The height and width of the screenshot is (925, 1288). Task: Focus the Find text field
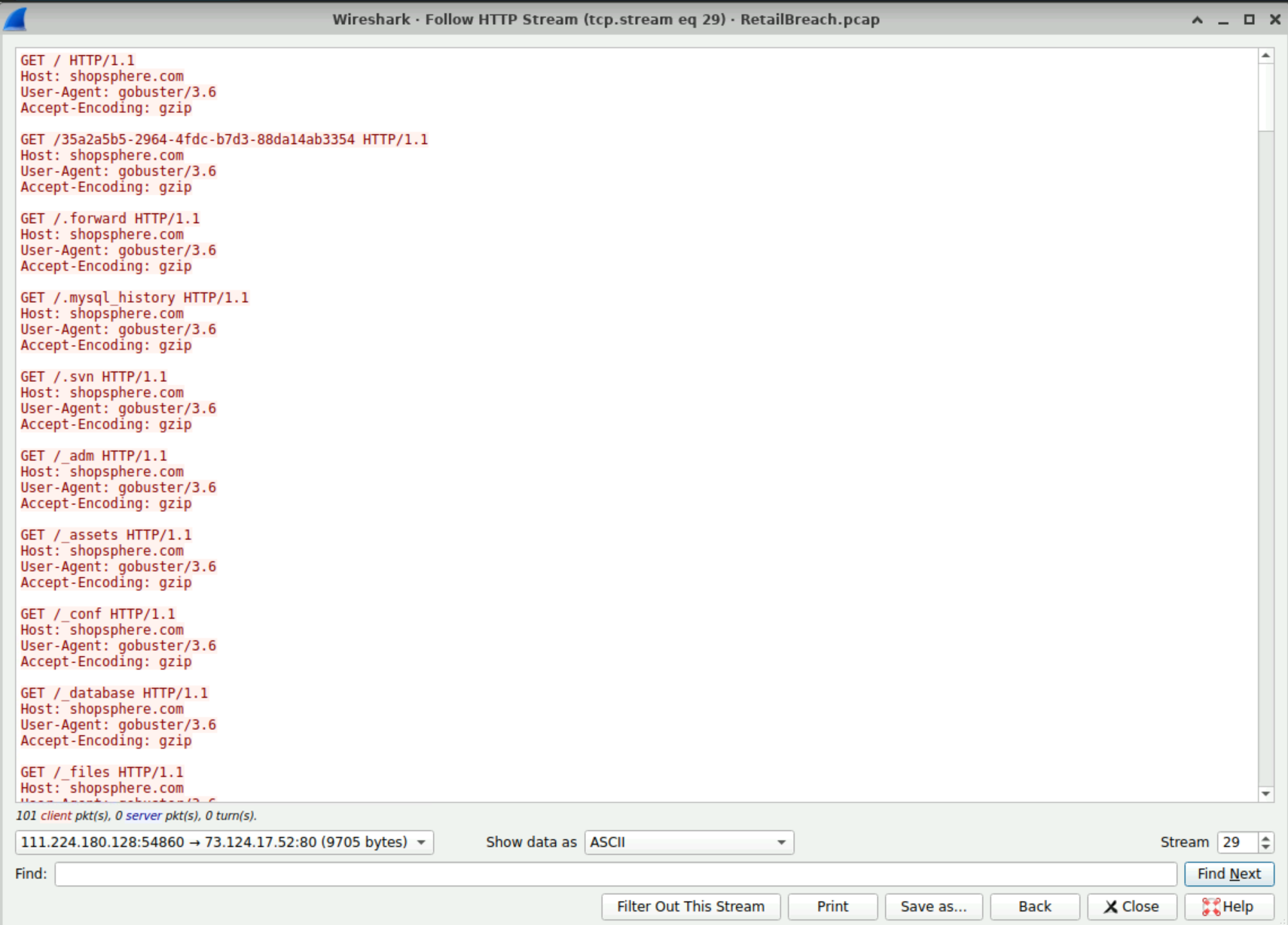(615, 874)
